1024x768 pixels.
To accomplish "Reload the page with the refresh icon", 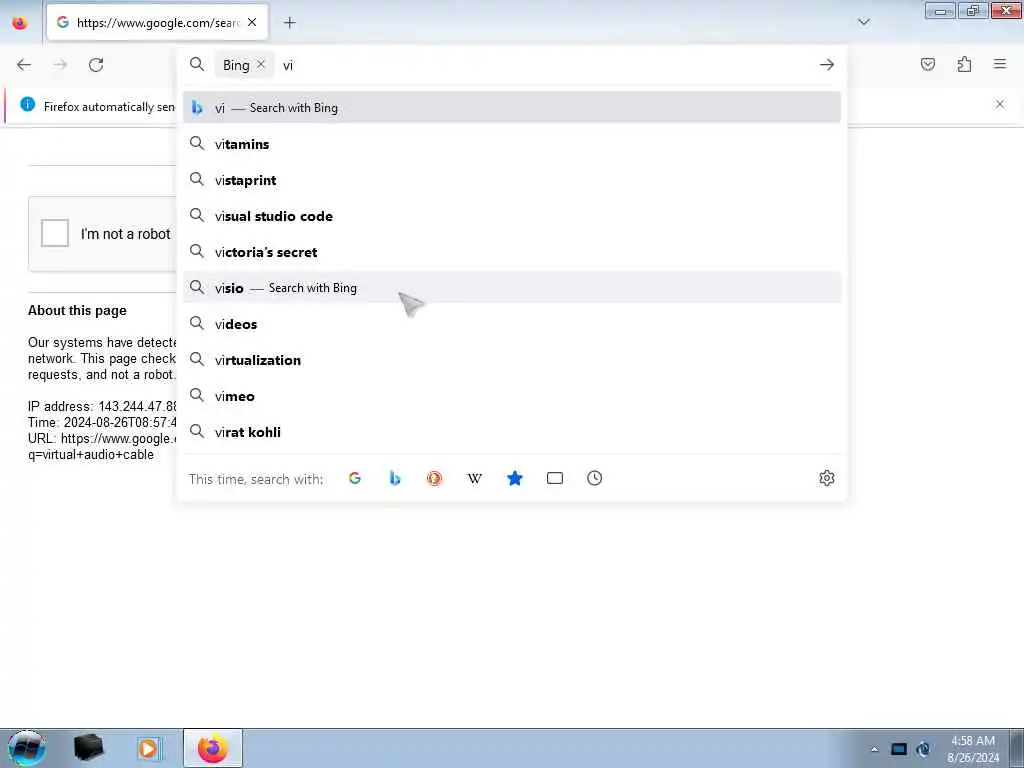I will [96, 65].
